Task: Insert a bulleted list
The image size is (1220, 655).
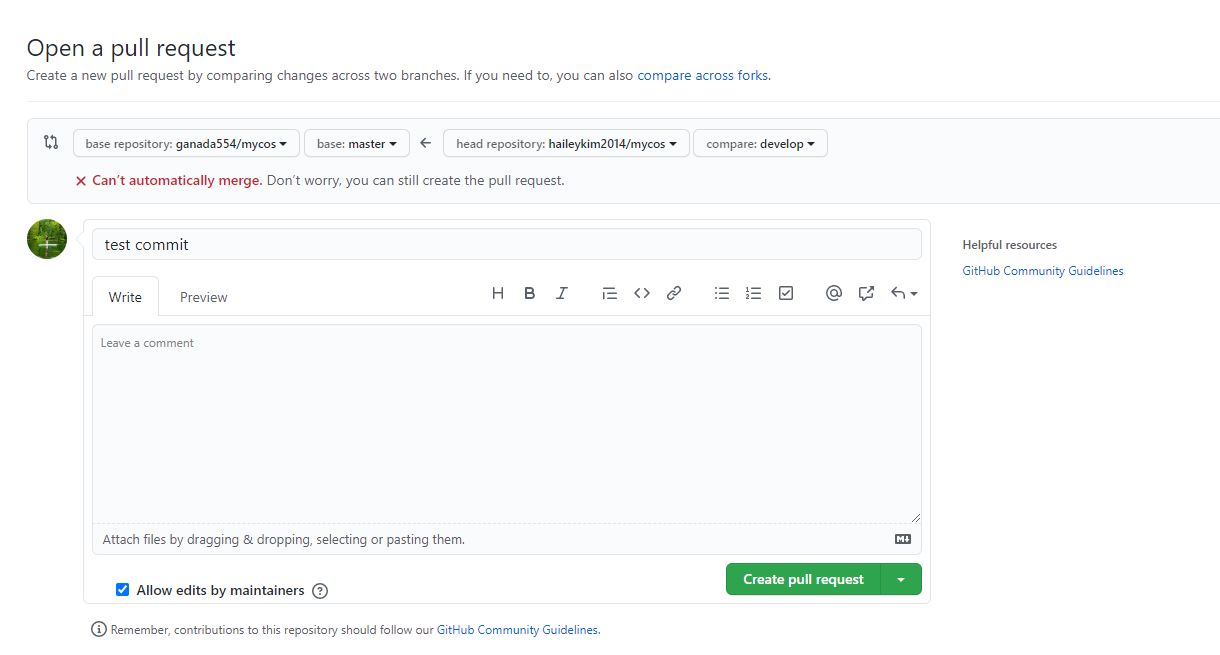Action: pos(722,293)
